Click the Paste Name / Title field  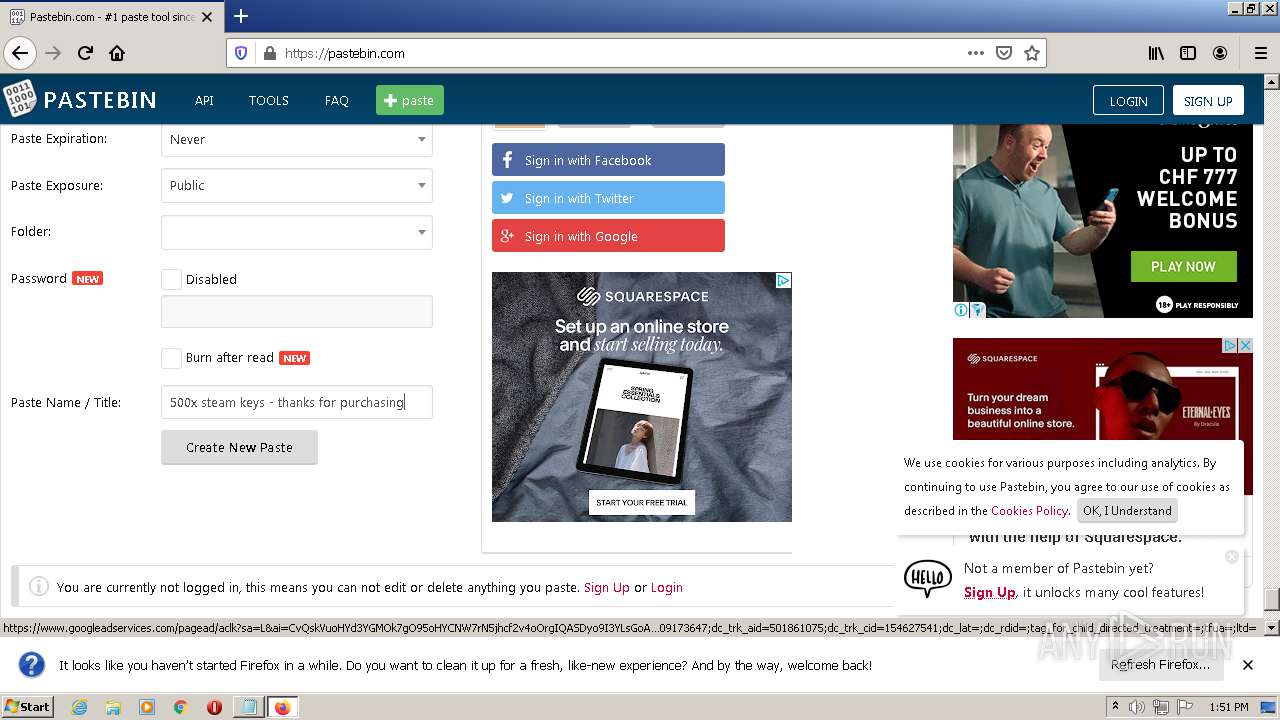pyautogui.click(x=297, y=402)
